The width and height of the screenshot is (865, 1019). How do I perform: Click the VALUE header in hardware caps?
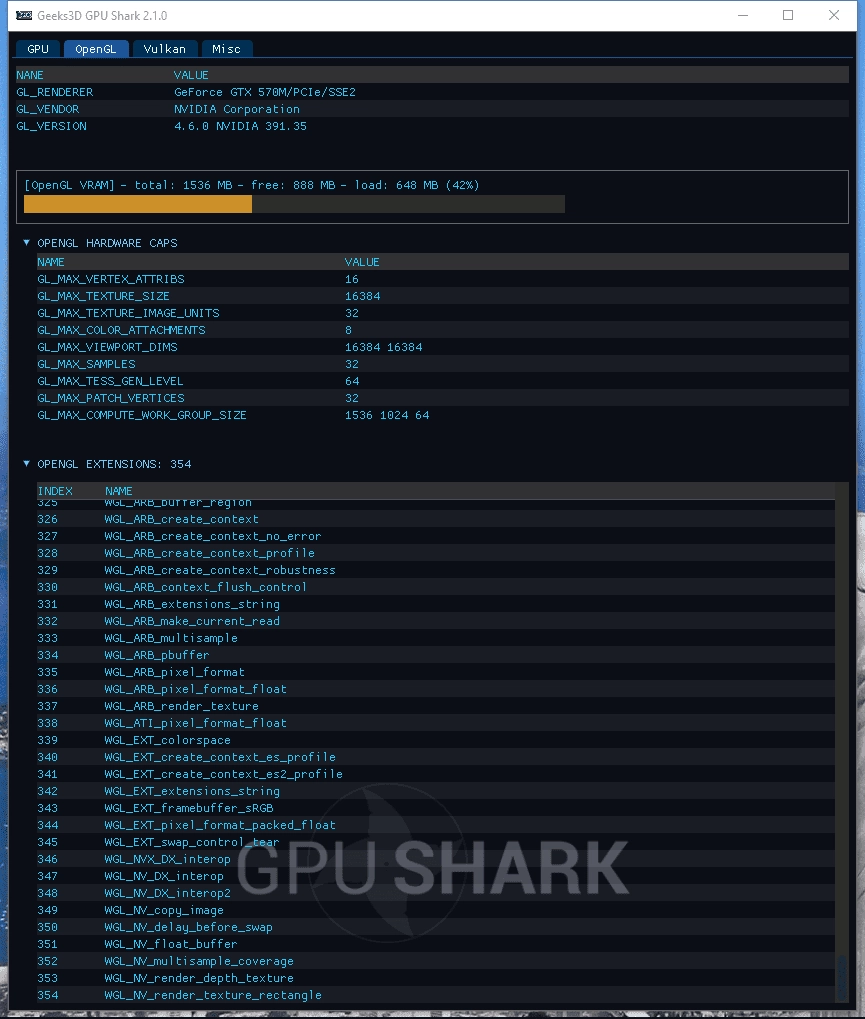click(362, 261)
